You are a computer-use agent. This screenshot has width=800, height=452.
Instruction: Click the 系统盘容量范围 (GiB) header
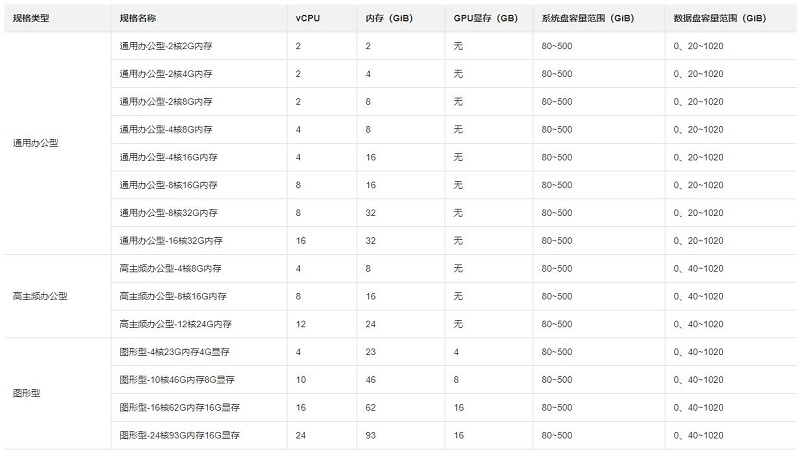point(587,18)
